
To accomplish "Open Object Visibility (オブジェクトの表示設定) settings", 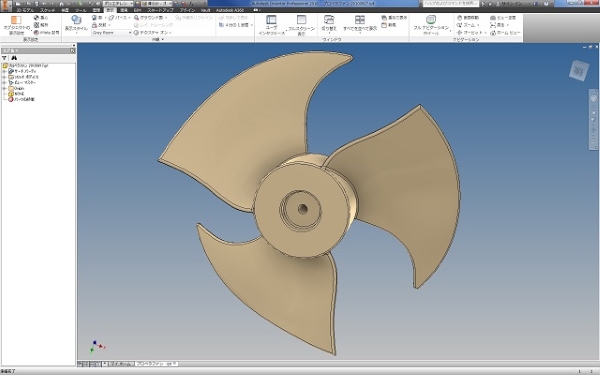I will [x=16, y=25].
